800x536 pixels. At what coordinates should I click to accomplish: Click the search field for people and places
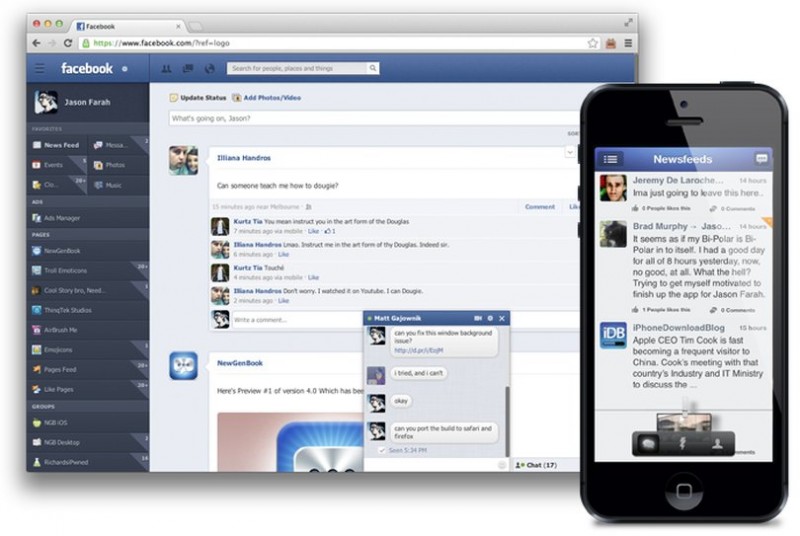297,68
